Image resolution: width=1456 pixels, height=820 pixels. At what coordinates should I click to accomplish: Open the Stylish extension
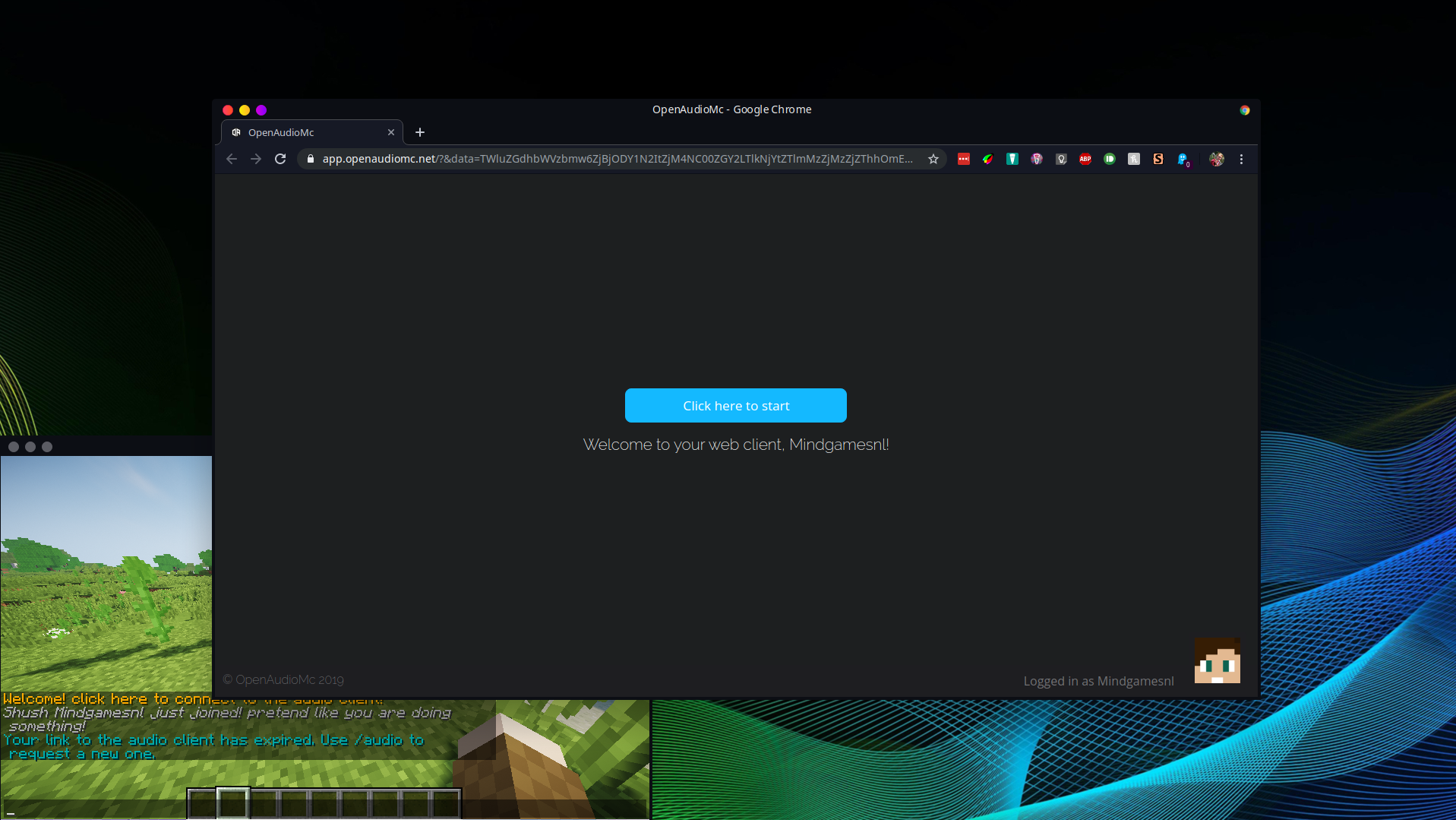(x=1158, y=159)
